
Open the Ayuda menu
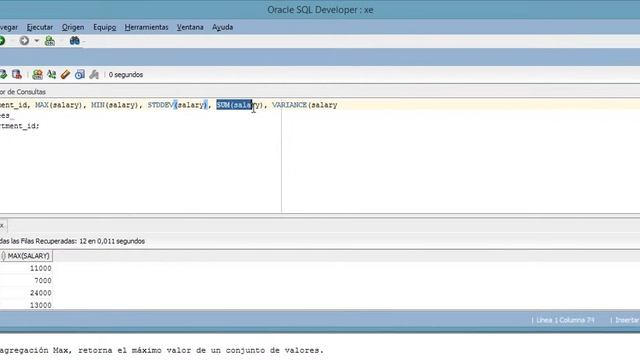tap(222, 27)
